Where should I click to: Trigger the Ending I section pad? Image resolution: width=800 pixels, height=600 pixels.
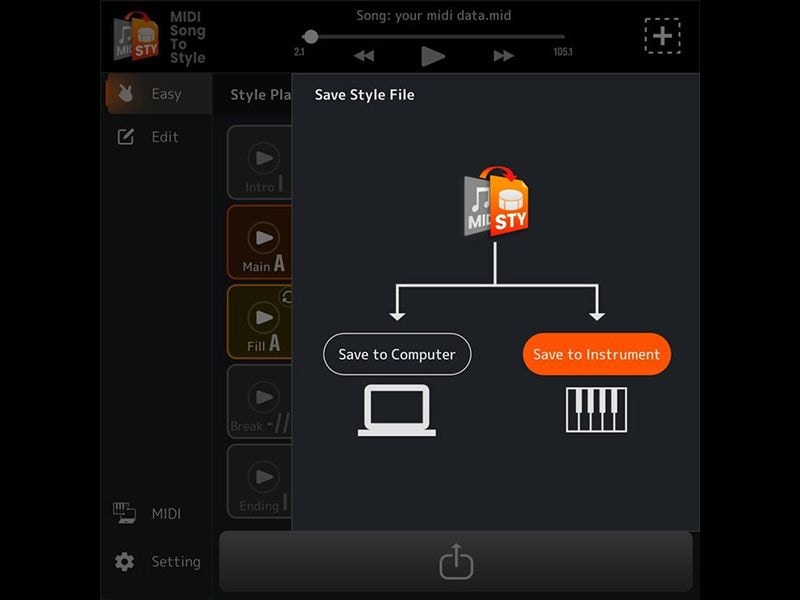pos(261,480)
